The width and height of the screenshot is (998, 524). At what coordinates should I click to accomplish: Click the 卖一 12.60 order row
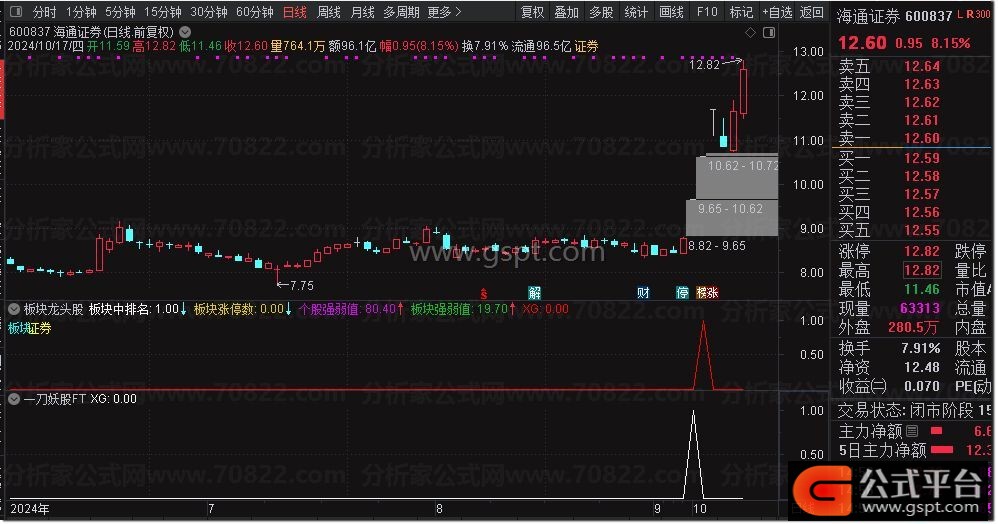(x=889, y=138)
